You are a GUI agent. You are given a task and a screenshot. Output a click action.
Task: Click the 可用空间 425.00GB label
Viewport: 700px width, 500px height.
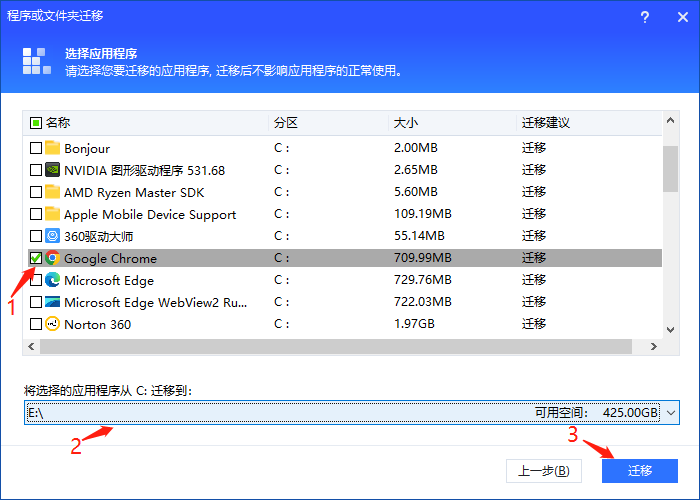coord(596,412)
